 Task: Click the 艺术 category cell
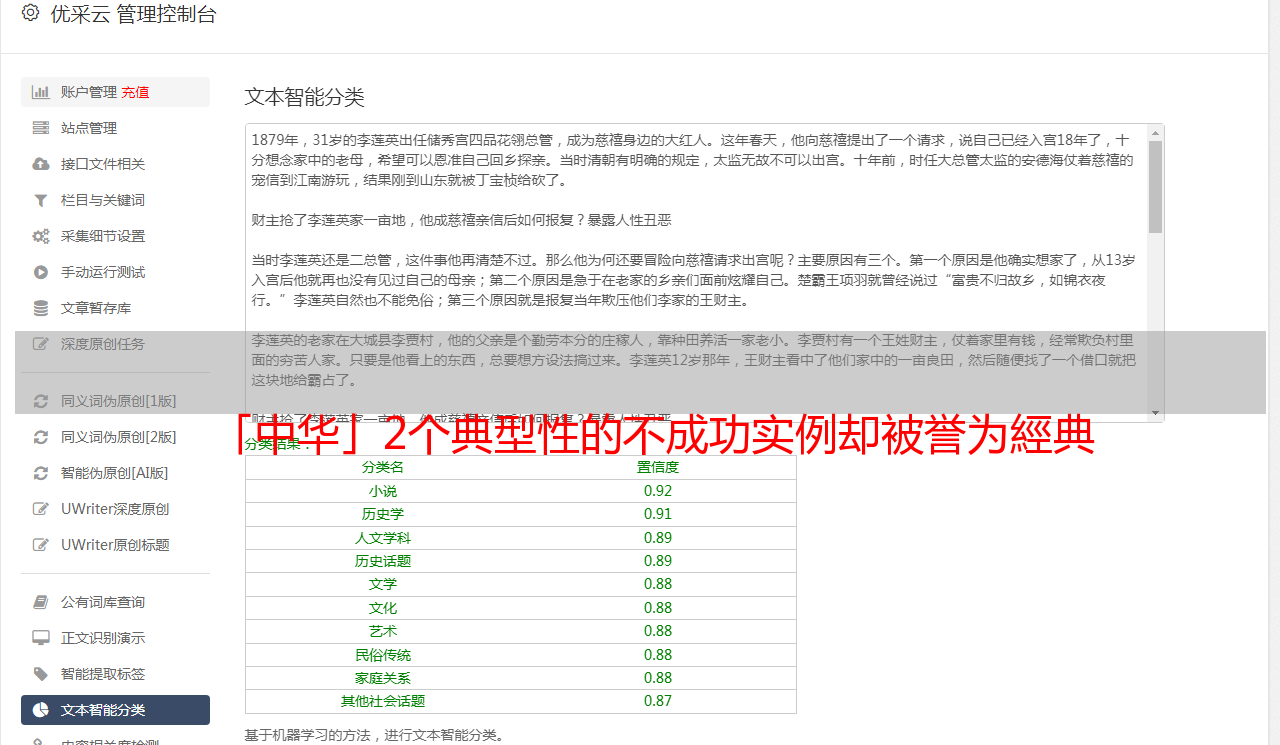pos(383,631)
